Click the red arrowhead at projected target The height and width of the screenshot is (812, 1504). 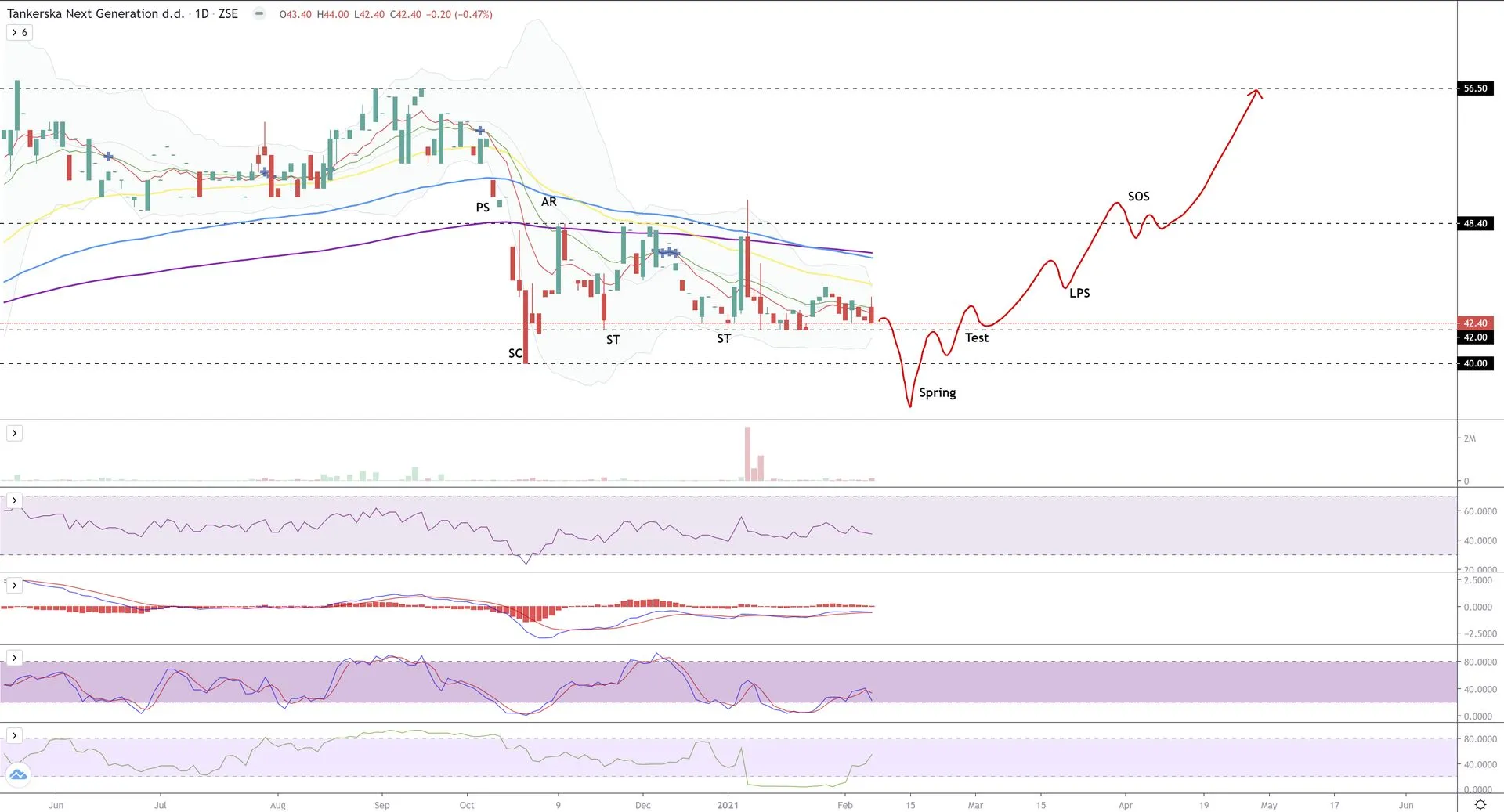[x=1256, y=93]
